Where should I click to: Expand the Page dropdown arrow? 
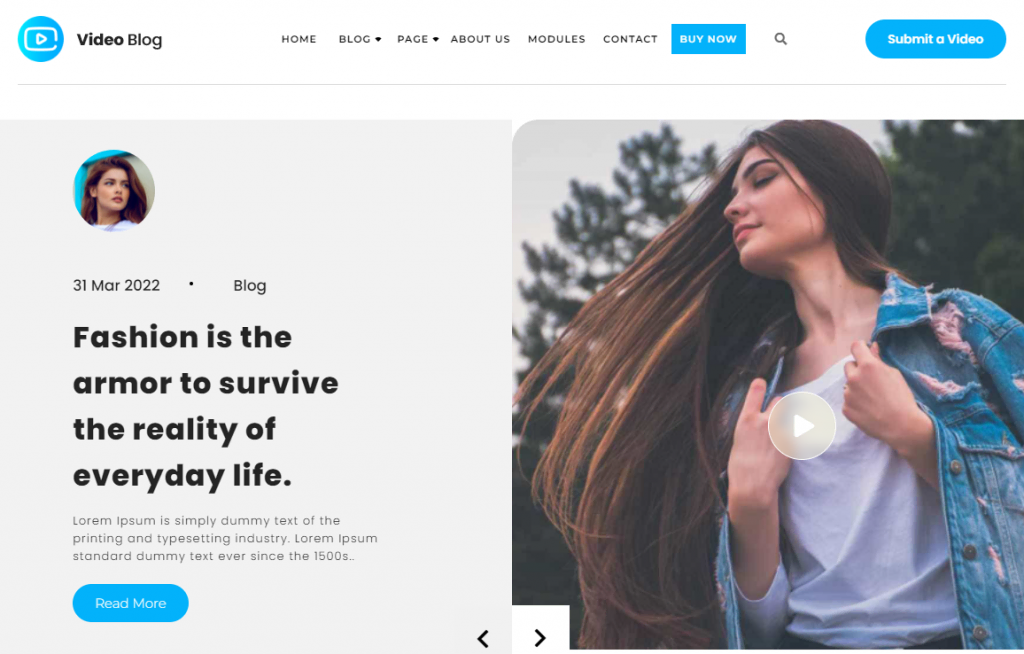coord(436,40)
